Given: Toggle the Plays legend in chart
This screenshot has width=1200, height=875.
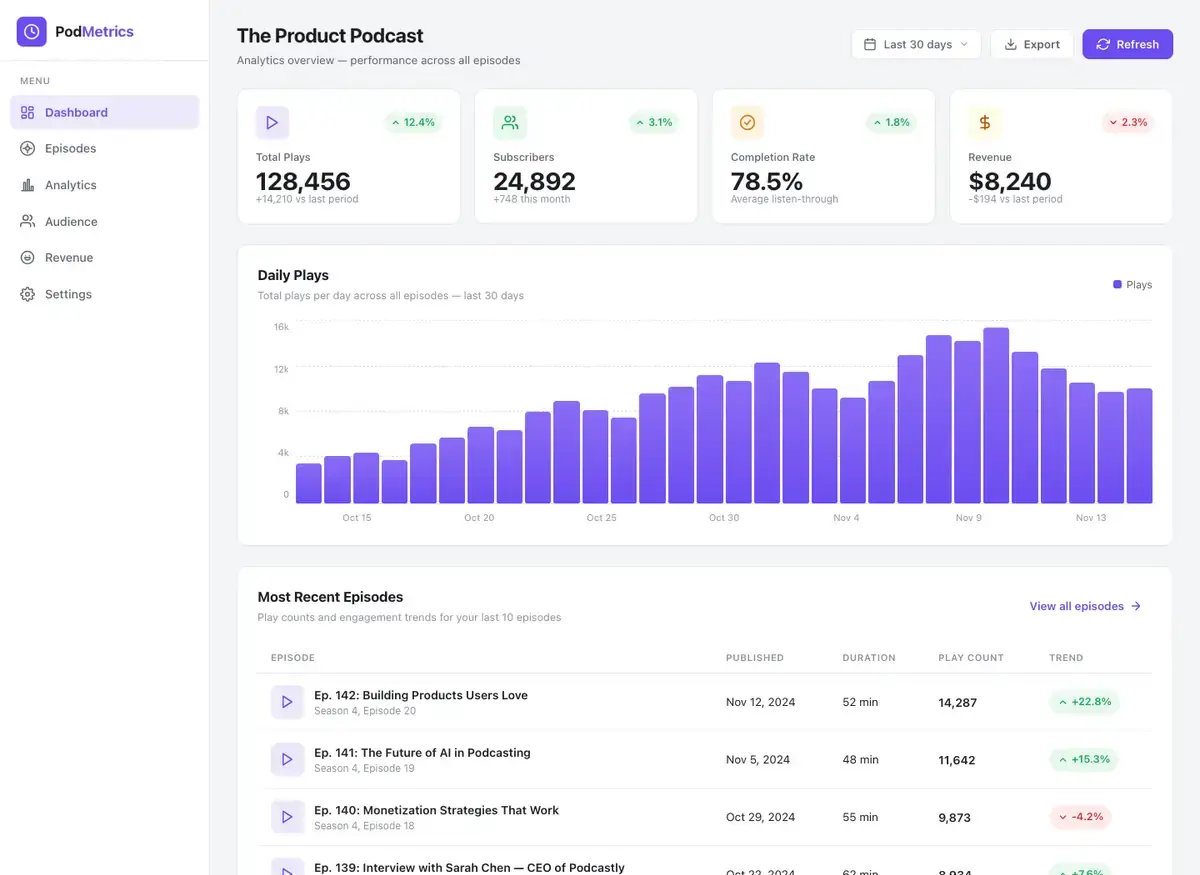Looking at the screenshot, I should point(1132,285).
